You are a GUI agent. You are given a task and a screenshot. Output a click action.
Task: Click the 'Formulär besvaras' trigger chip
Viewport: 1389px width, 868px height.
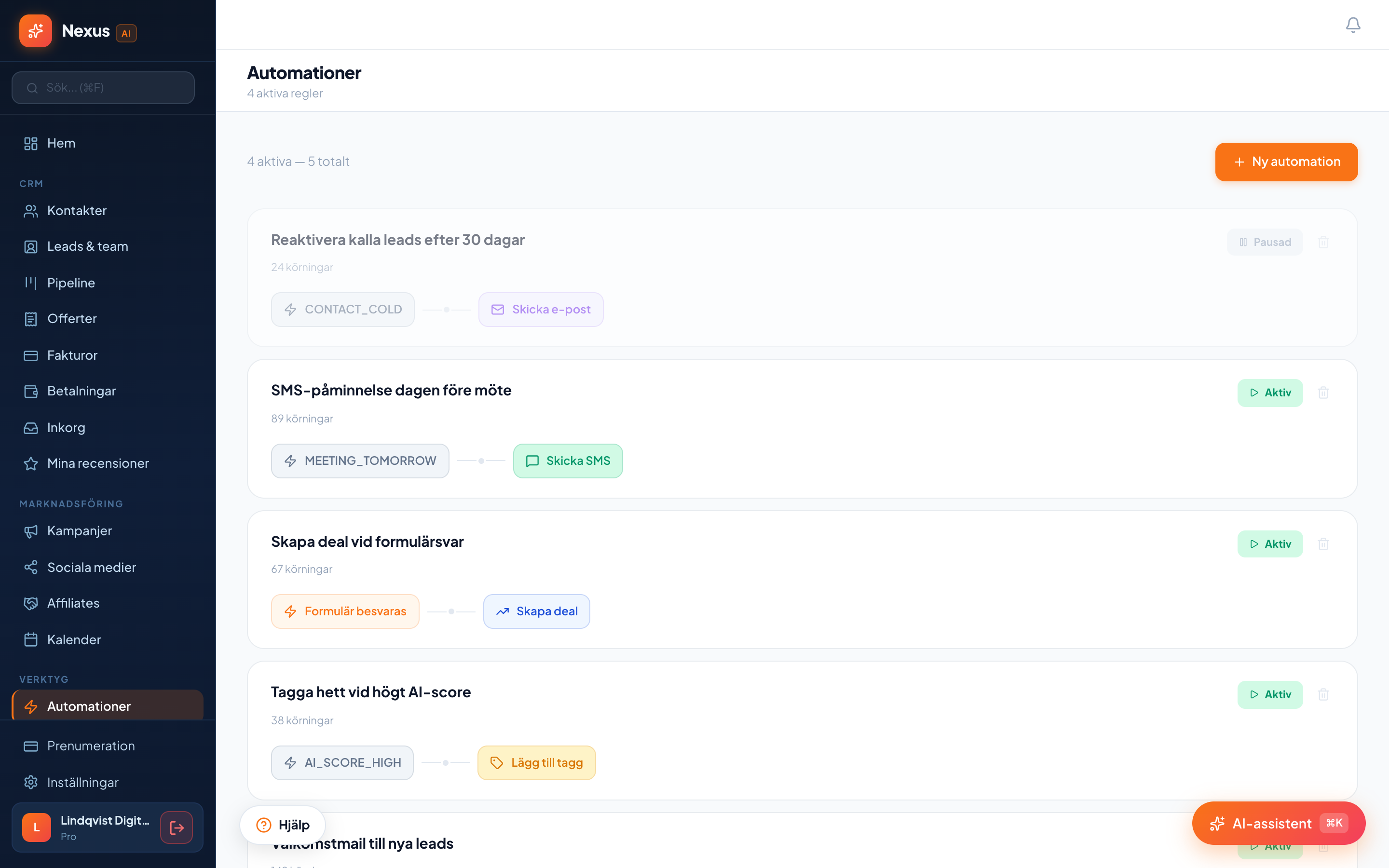point(345,611)
